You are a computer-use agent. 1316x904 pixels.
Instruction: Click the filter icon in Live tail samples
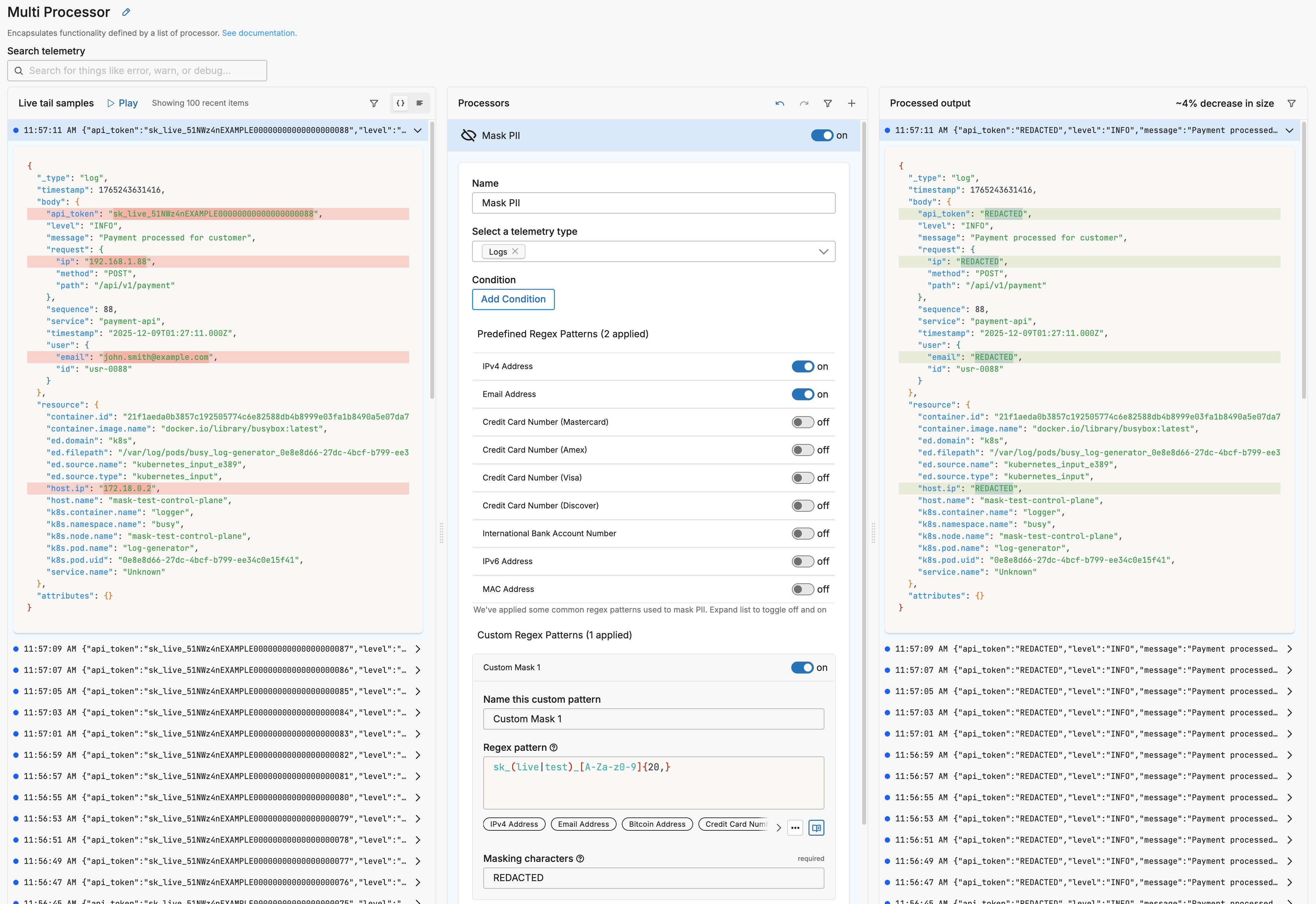coord(374,103)
